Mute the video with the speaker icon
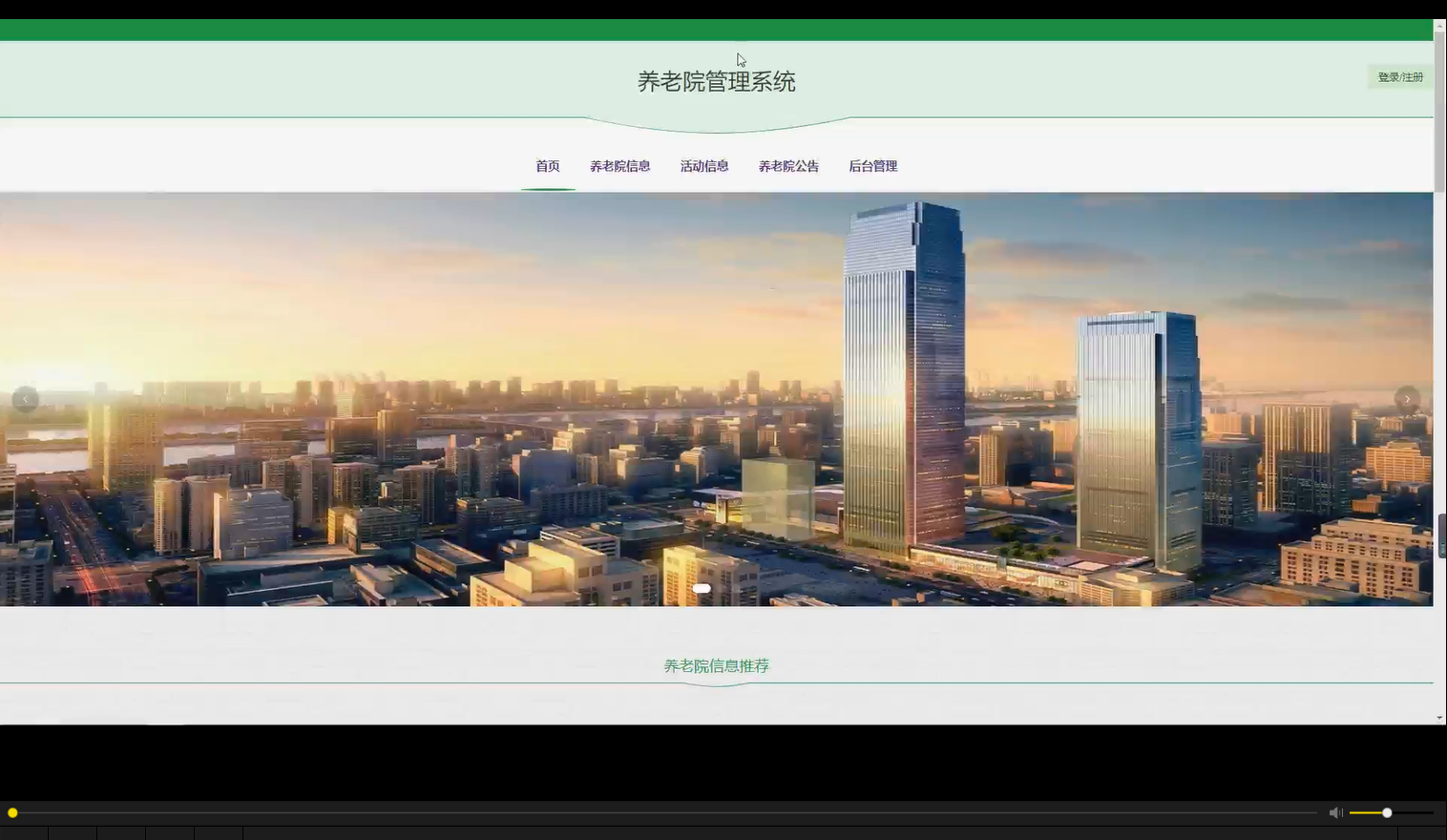The height and width of the screenshot is (840, 1447). point(1335,811)
